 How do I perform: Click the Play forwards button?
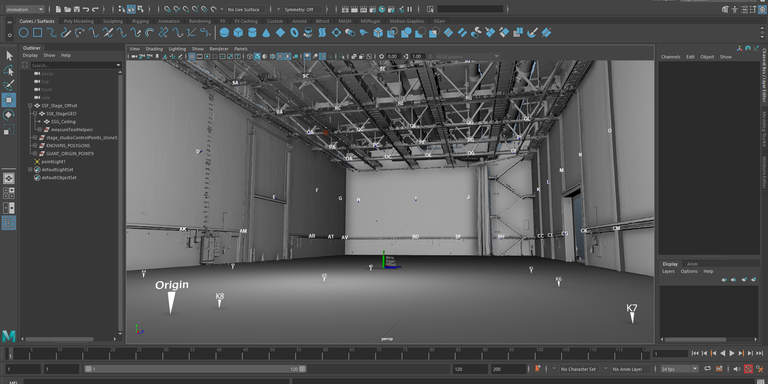[x=732, y=353]
